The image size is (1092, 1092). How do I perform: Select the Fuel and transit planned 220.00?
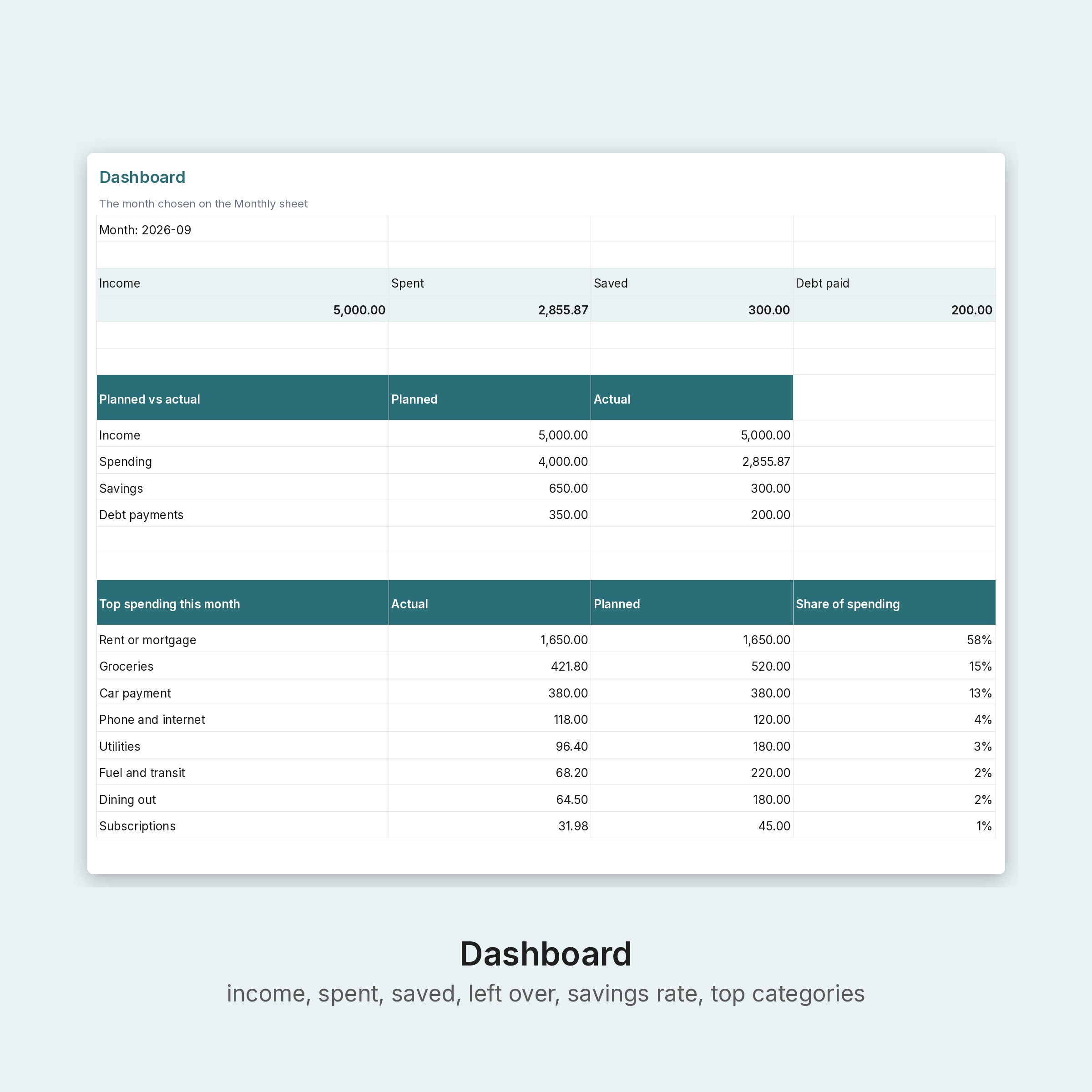coord(770,773)
